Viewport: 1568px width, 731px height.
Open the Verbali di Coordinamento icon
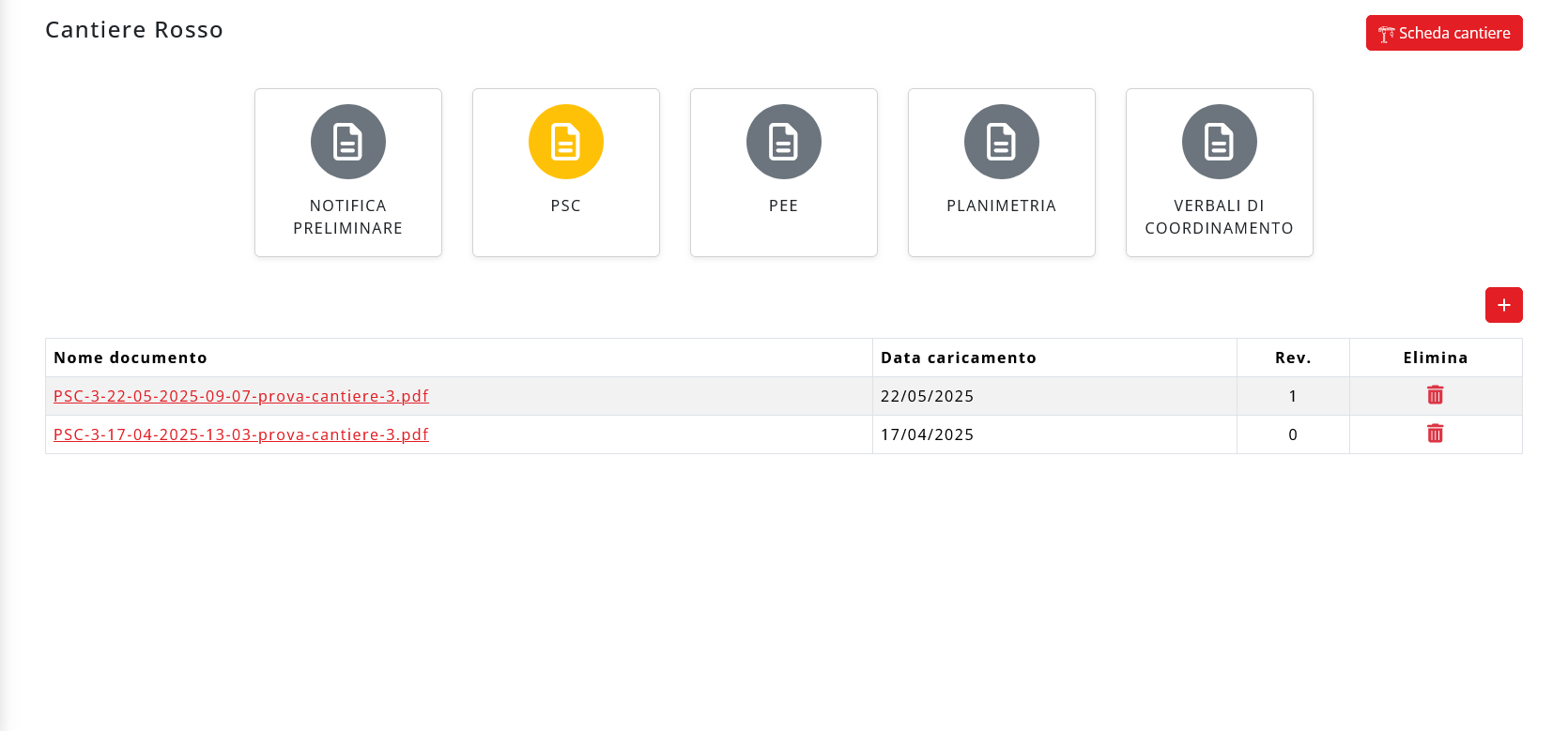click(x=1220, y=142)
